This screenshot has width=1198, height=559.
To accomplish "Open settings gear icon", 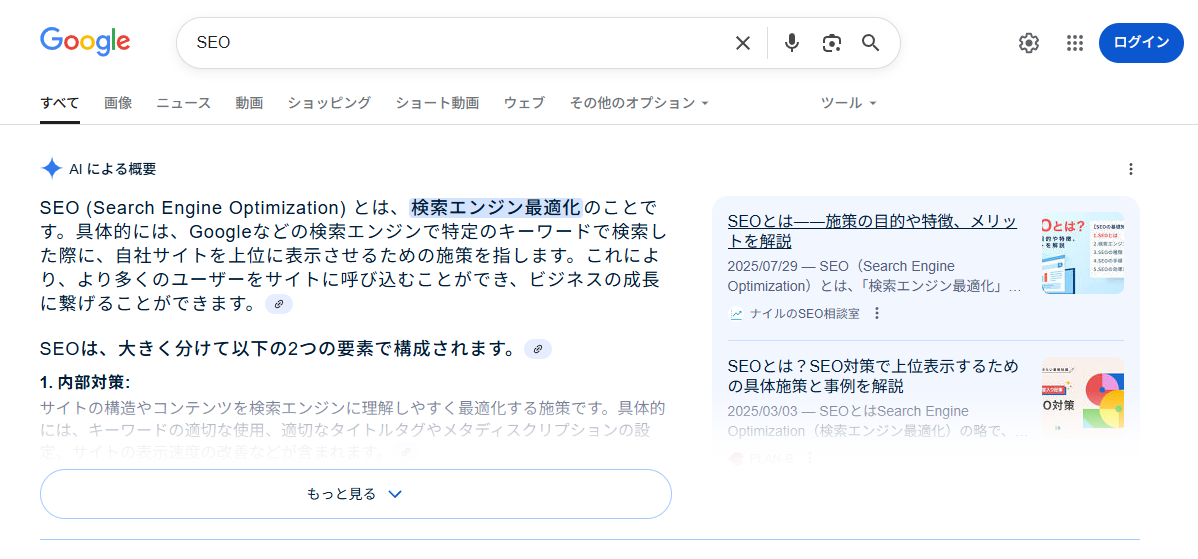I will coord(1029,43).
